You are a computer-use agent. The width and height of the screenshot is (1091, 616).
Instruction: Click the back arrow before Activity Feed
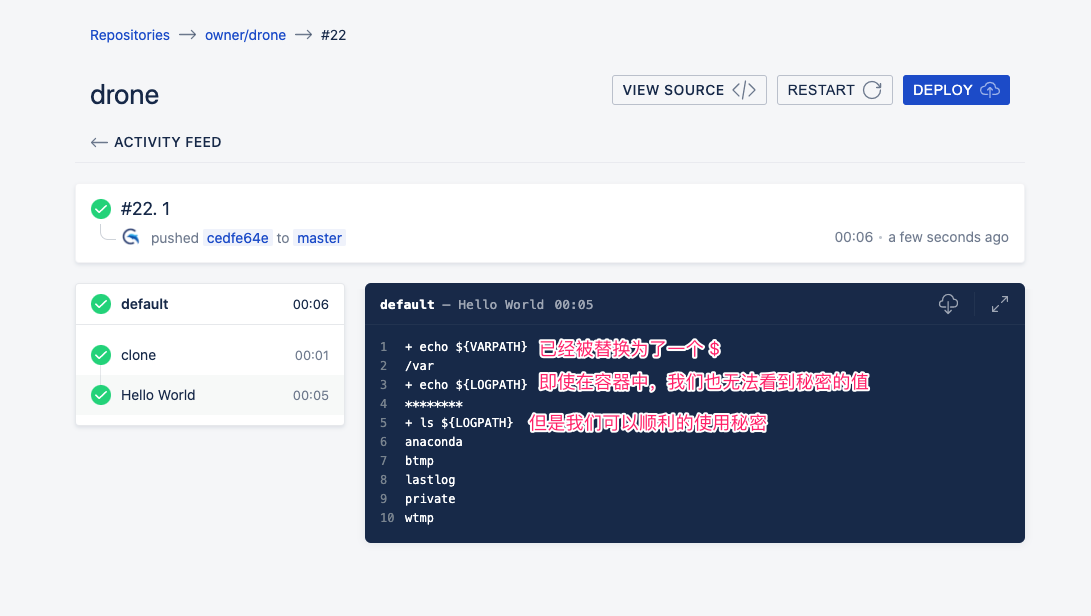[99, 143]
